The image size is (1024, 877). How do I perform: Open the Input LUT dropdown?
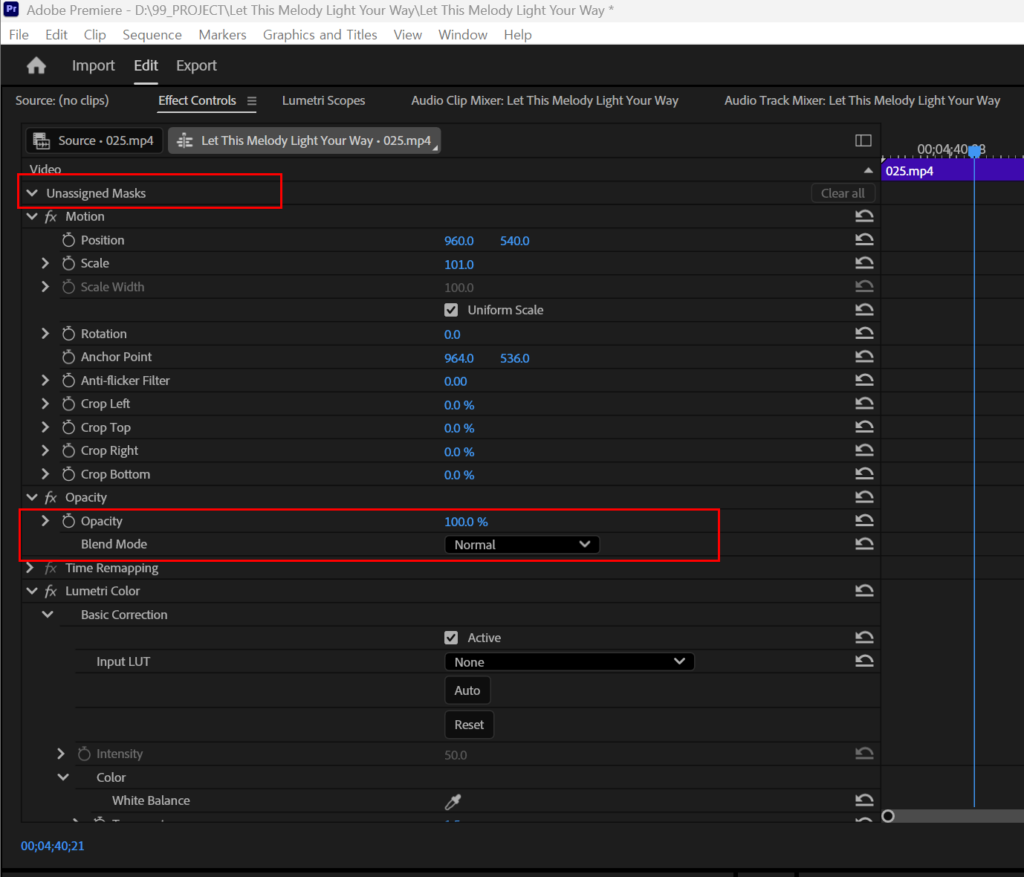(x=568, y=662)
